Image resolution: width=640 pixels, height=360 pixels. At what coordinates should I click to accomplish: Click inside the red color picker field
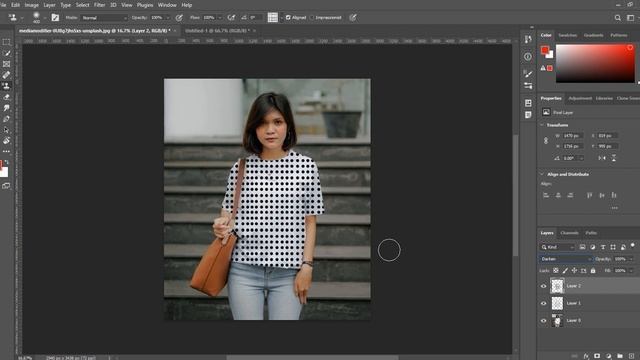click(595, 64)
